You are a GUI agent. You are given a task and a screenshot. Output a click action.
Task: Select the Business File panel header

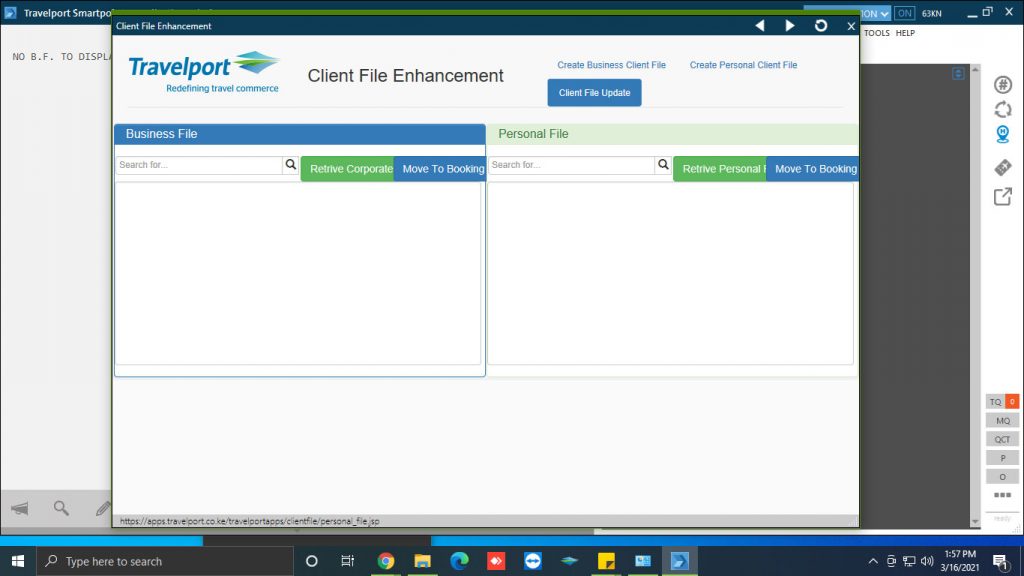coord(300,134)
